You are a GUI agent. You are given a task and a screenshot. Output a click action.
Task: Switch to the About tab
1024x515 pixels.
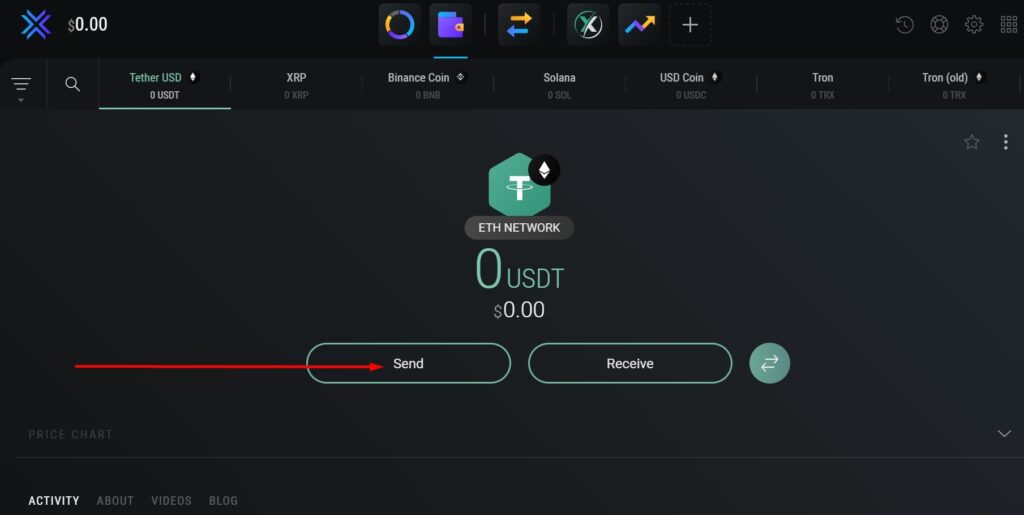(x=115, y=500)
